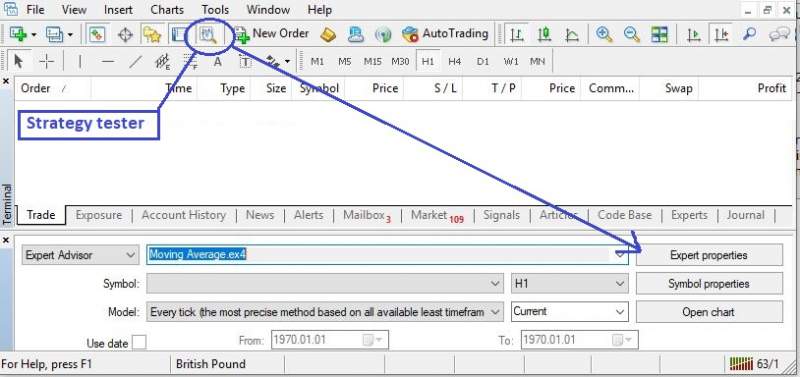Switch chart to candlesticks icon
800x377 pixels.
[x=544, y=35]
